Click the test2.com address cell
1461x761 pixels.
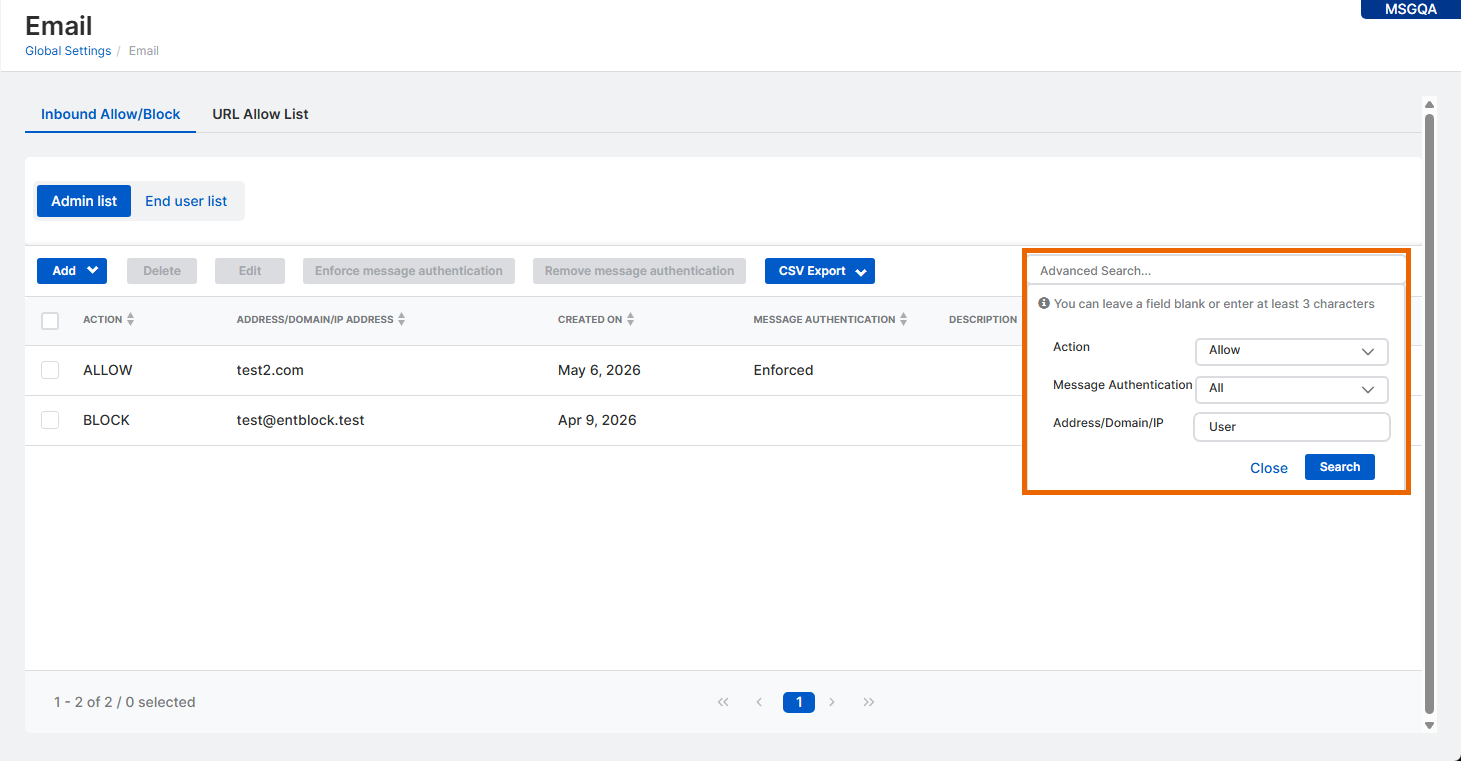[270, 370]
